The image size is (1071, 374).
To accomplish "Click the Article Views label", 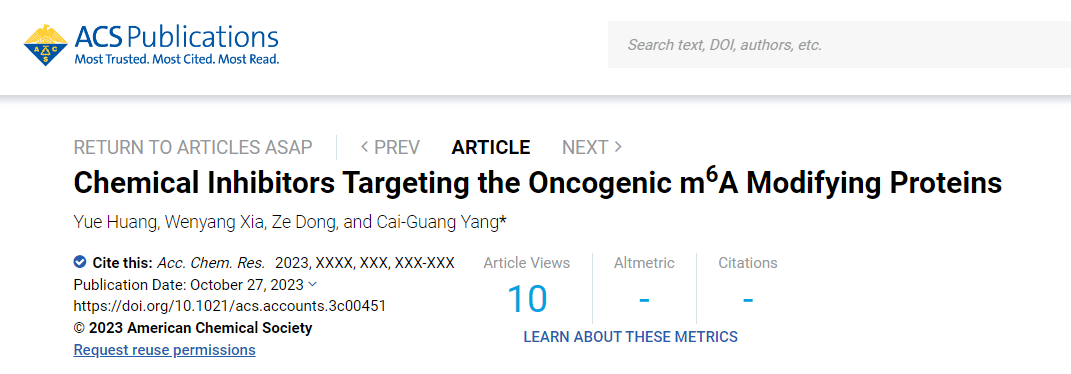I will [527, 263].
